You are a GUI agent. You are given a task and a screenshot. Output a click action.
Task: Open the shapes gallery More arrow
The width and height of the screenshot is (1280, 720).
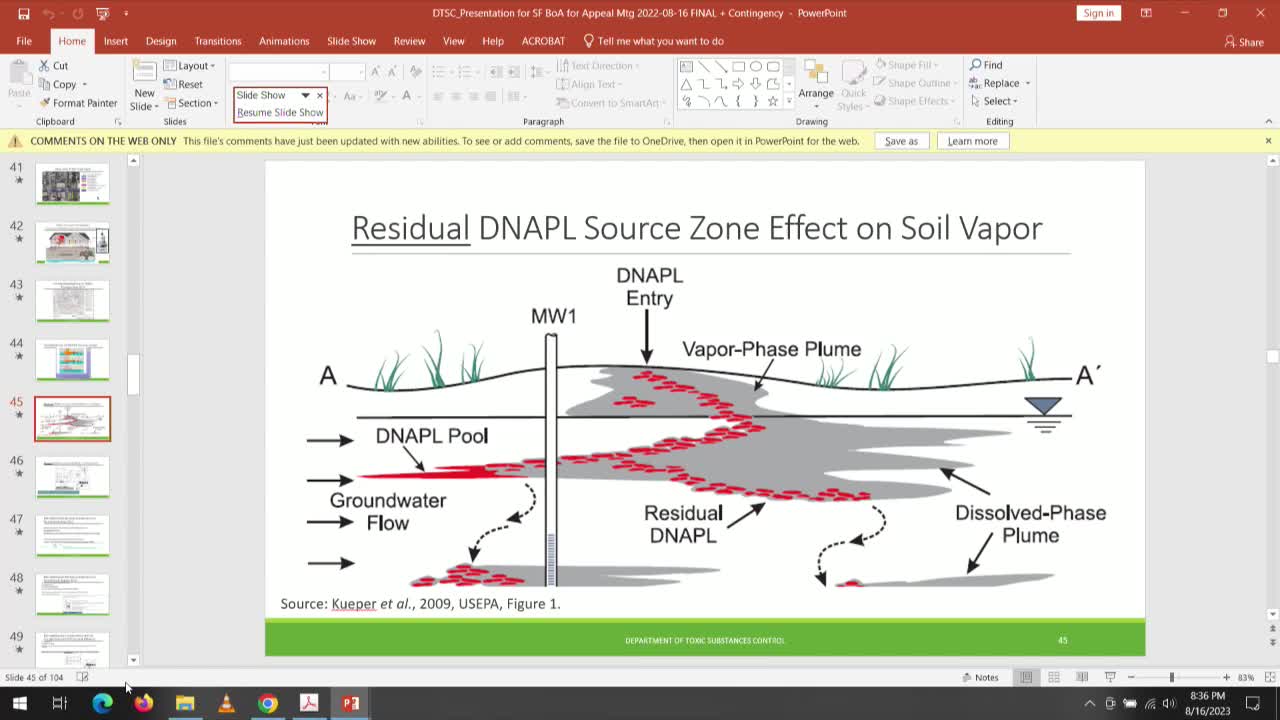(x=789, y=98)
